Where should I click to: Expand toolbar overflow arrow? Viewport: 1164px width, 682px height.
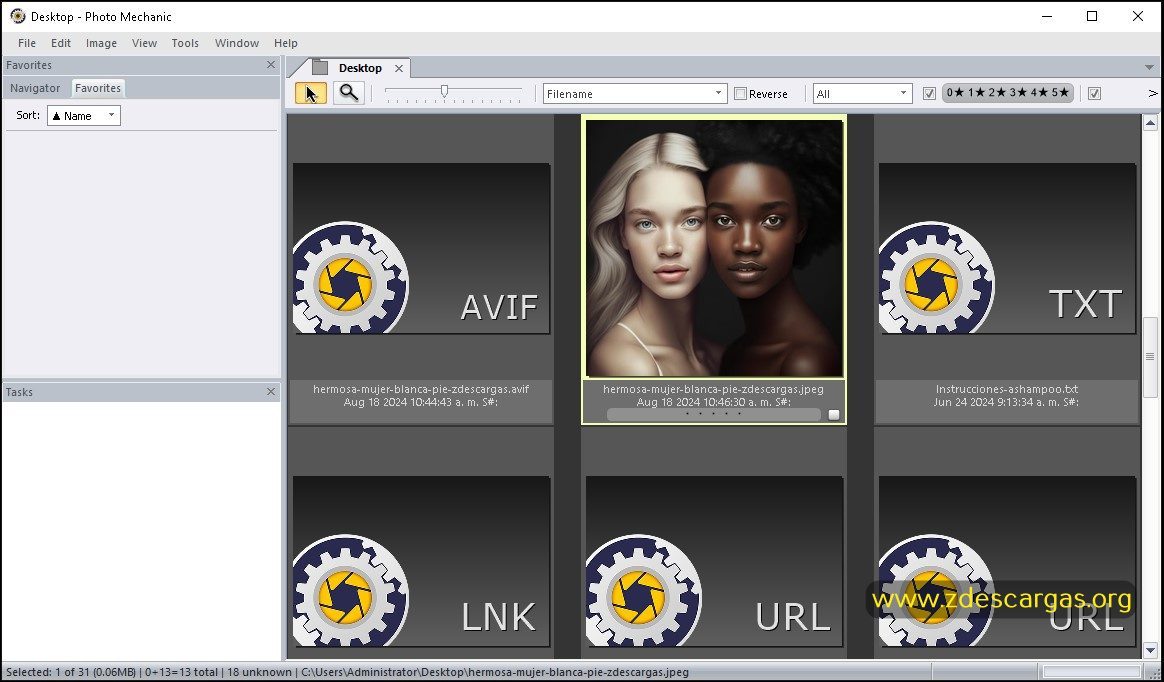(1152, 94)
